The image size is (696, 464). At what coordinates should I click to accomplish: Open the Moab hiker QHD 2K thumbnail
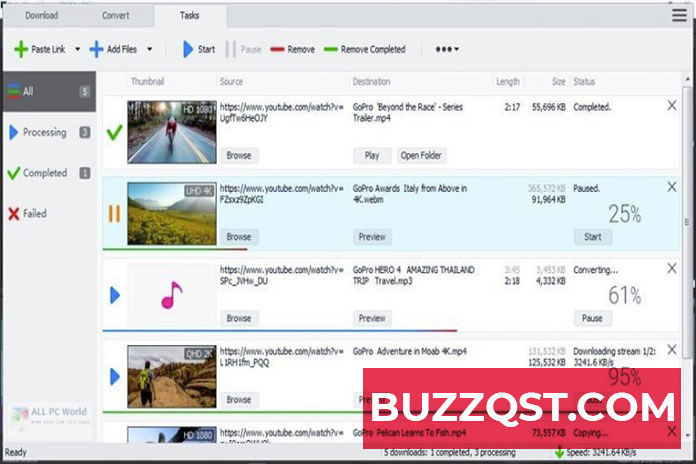point(172,377)
